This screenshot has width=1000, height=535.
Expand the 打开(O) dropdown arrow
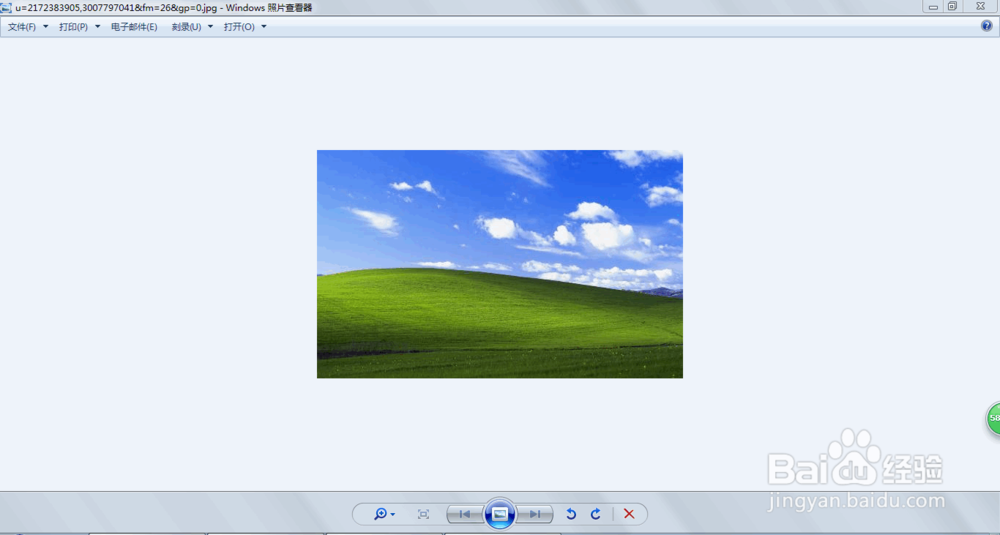pyautogui.click(x=264, y=27)
